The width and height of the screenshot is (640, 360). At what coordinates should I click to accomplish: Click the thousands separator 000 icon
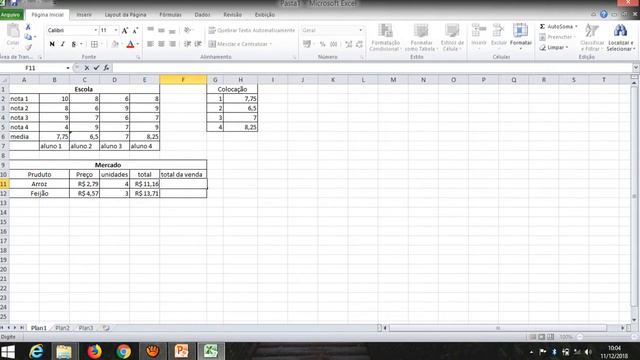(x=333, y=44)
